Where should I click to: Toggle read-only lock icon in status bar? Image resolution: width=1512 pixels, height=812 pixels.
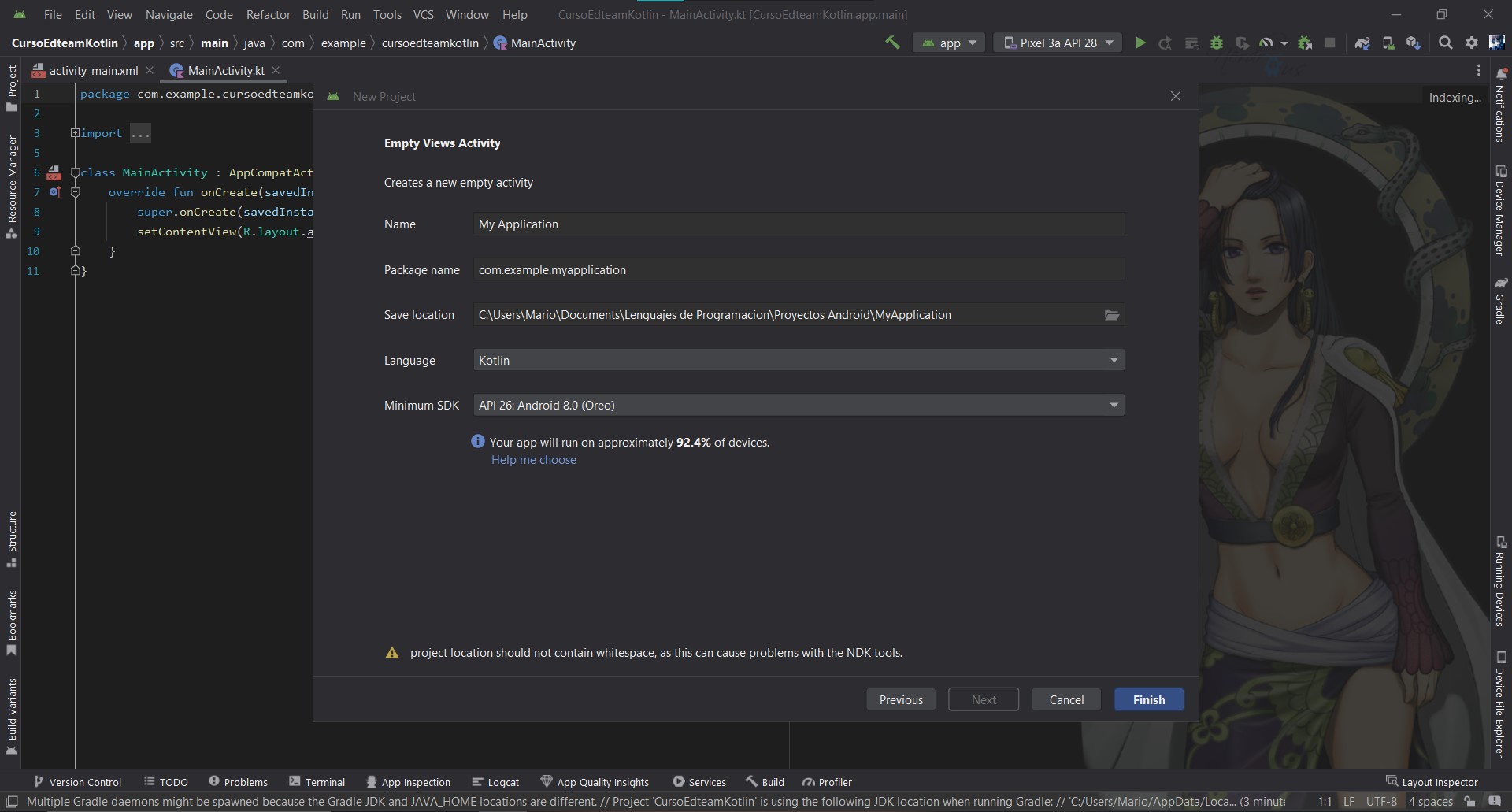(1469, 802)
